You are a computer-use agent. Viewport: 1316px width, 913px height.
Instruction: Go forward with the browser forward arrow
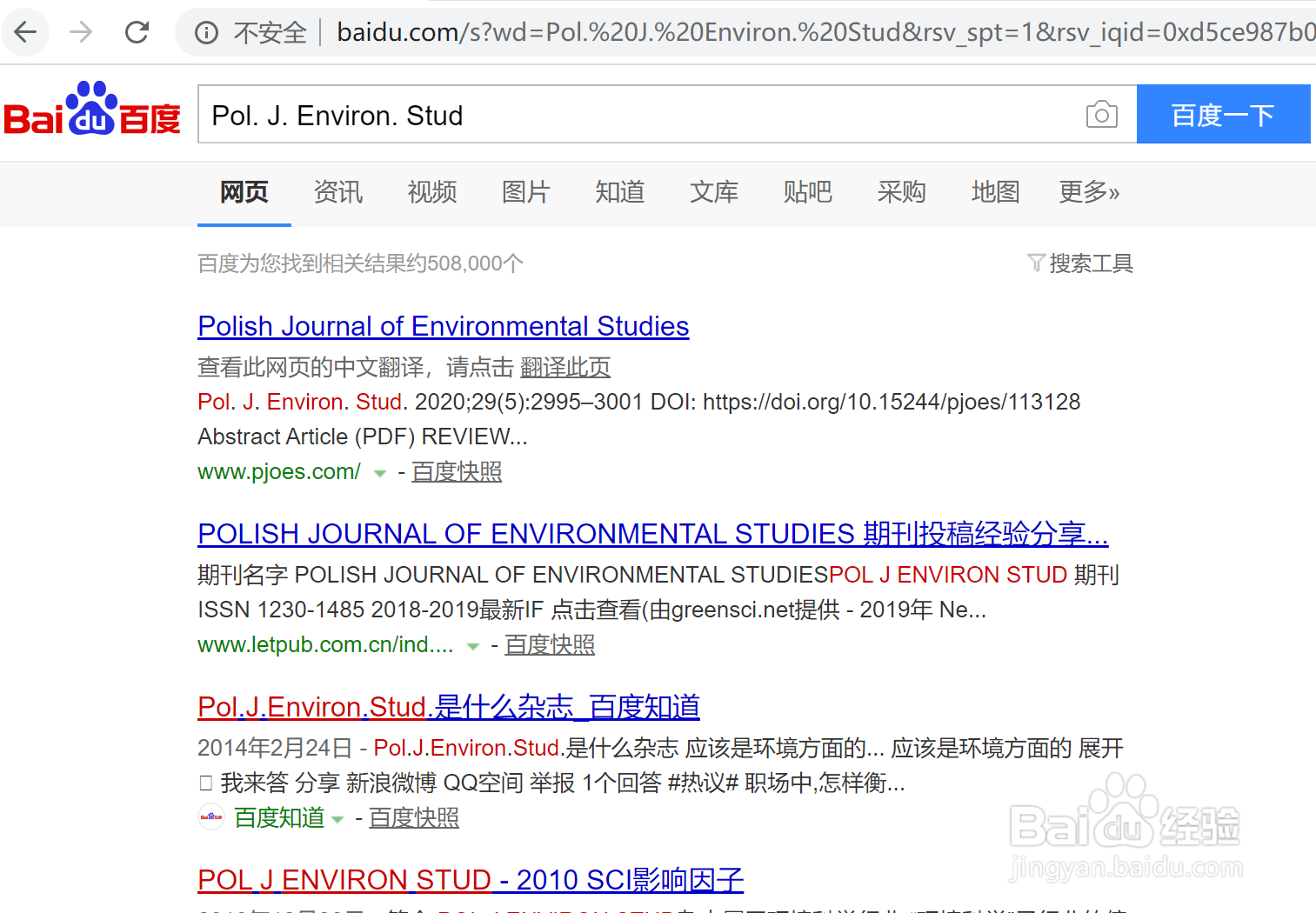(x=81, y=32)
